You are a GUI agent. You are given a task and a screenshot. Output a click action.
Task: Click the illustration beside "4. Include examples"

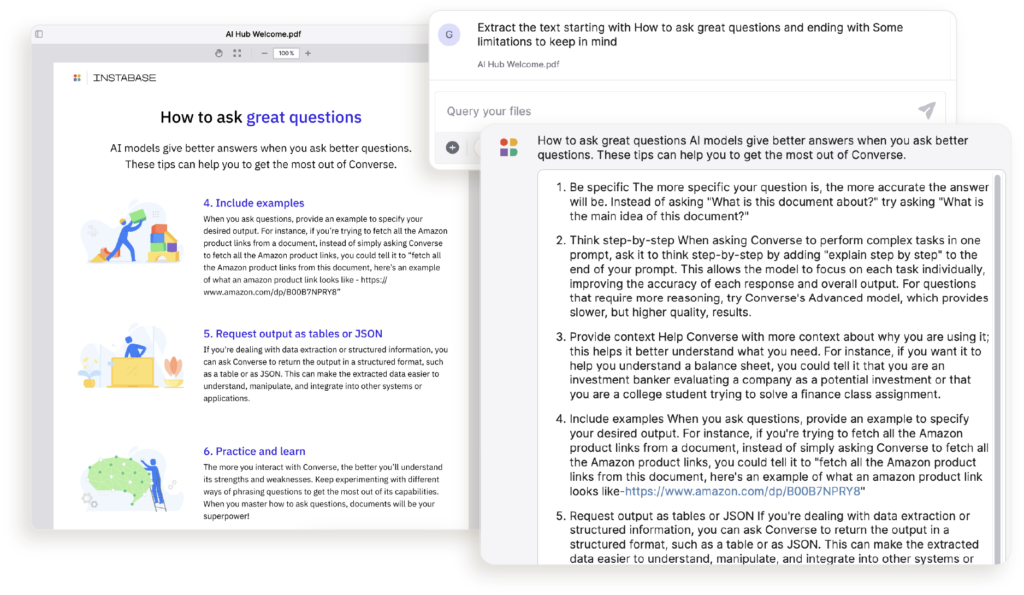tap(132, 232)
